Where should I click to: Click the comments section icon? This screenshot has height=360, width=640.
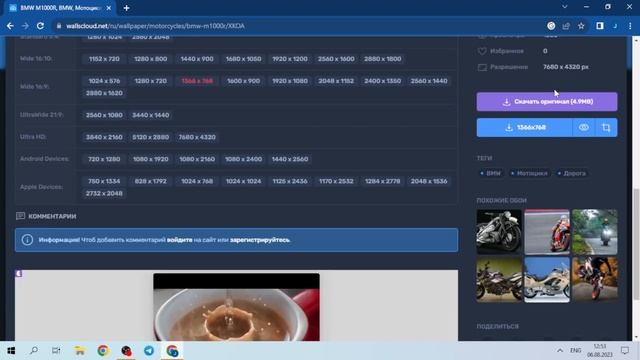pos(20,216)
